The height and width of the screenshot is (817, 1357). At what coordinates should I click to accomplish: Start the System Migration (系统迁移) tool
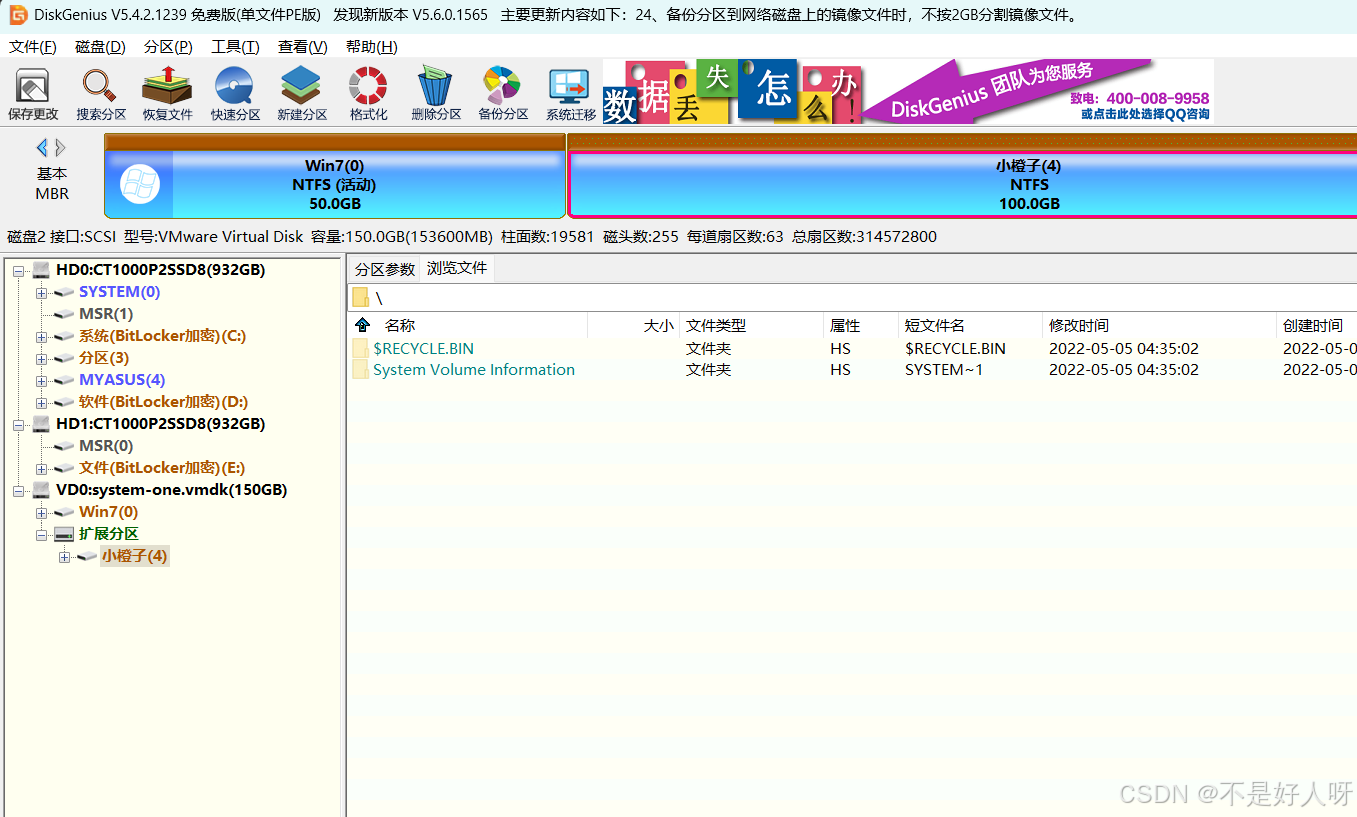[571, 94]
